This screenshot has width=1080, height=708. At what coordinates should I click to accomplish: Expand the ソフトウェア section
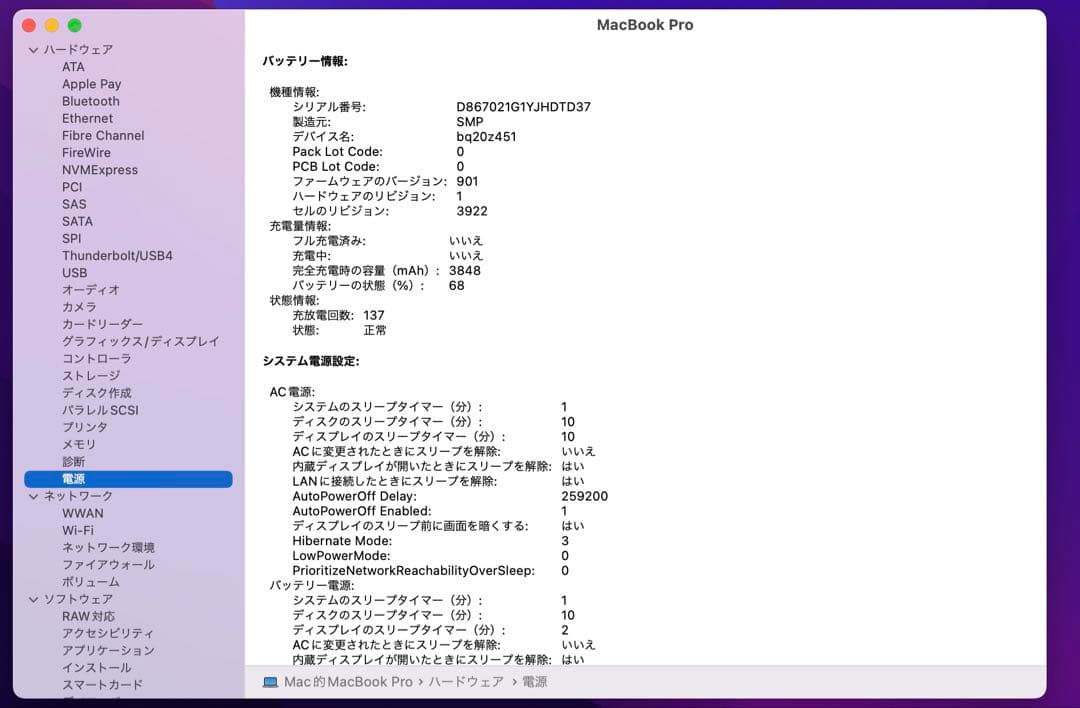pyautogui.click(x=35, y=598)
